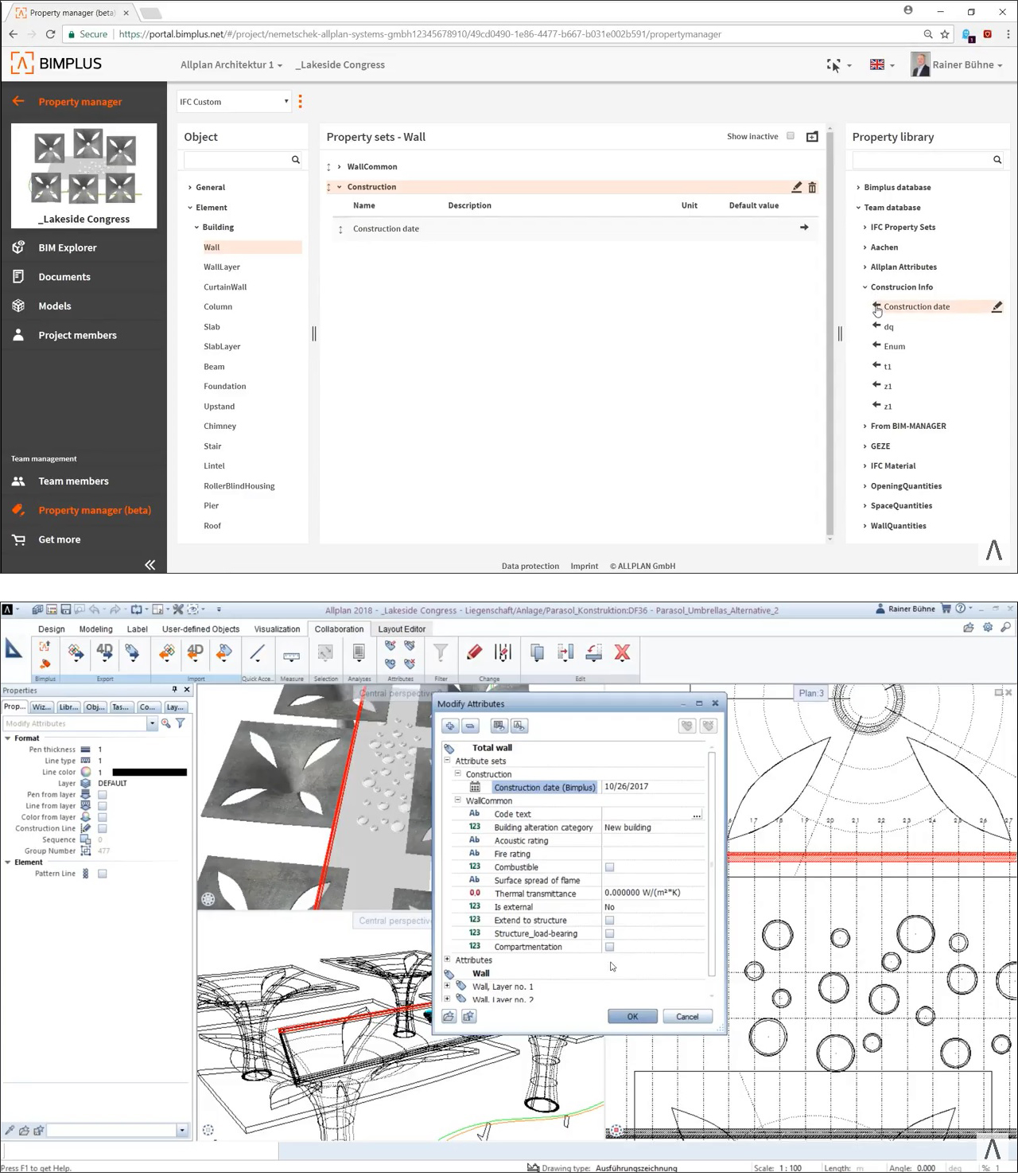Toggle the Pen from layer checkbox
This screenshot has width=1018, height=1176.
click(x=103, y=795)
